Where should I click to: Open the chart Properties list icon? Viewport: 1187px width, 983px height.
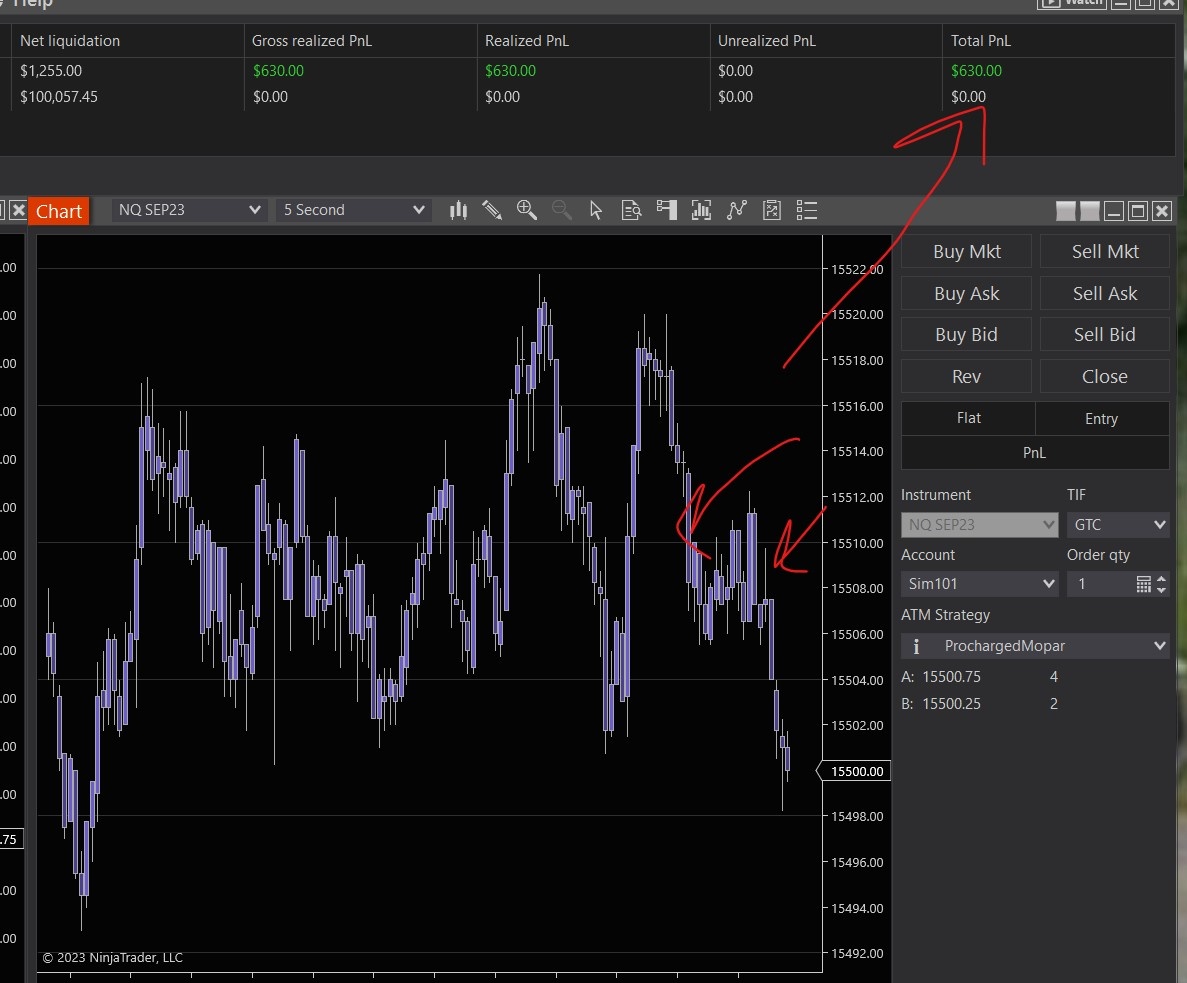[806, 210]
